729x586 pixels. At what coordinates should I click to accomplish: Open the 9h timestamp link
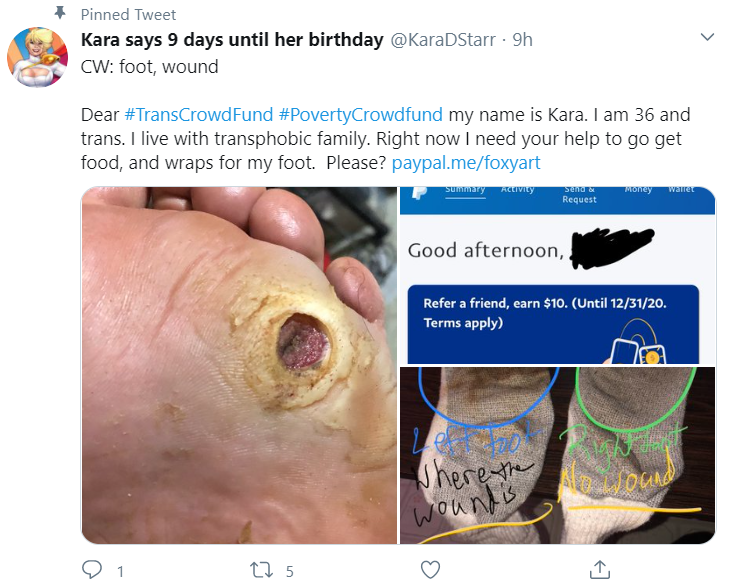tap(523, 40)
